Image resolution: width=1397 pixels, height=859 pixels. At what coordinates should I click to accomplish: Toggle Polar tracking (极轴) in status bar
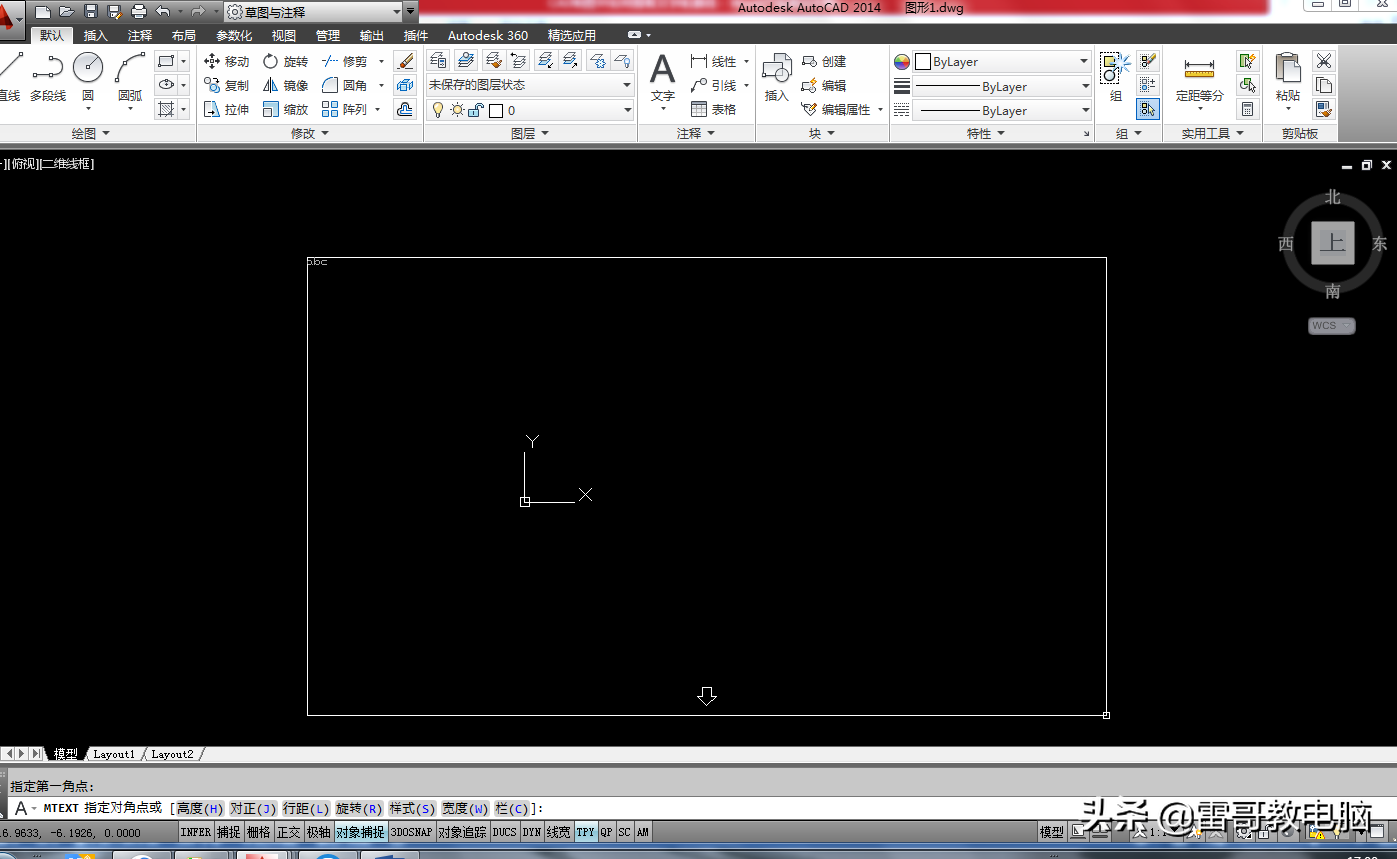pos(319,832)
